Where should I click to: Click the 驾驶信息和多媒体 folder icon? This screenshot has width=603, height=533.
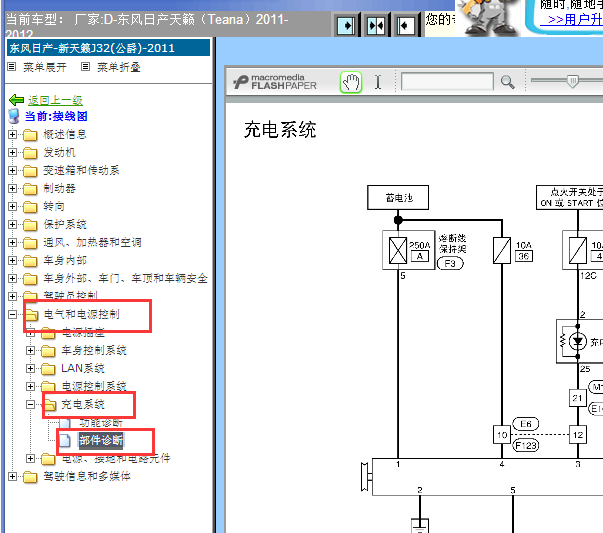(x=30, y=477)
